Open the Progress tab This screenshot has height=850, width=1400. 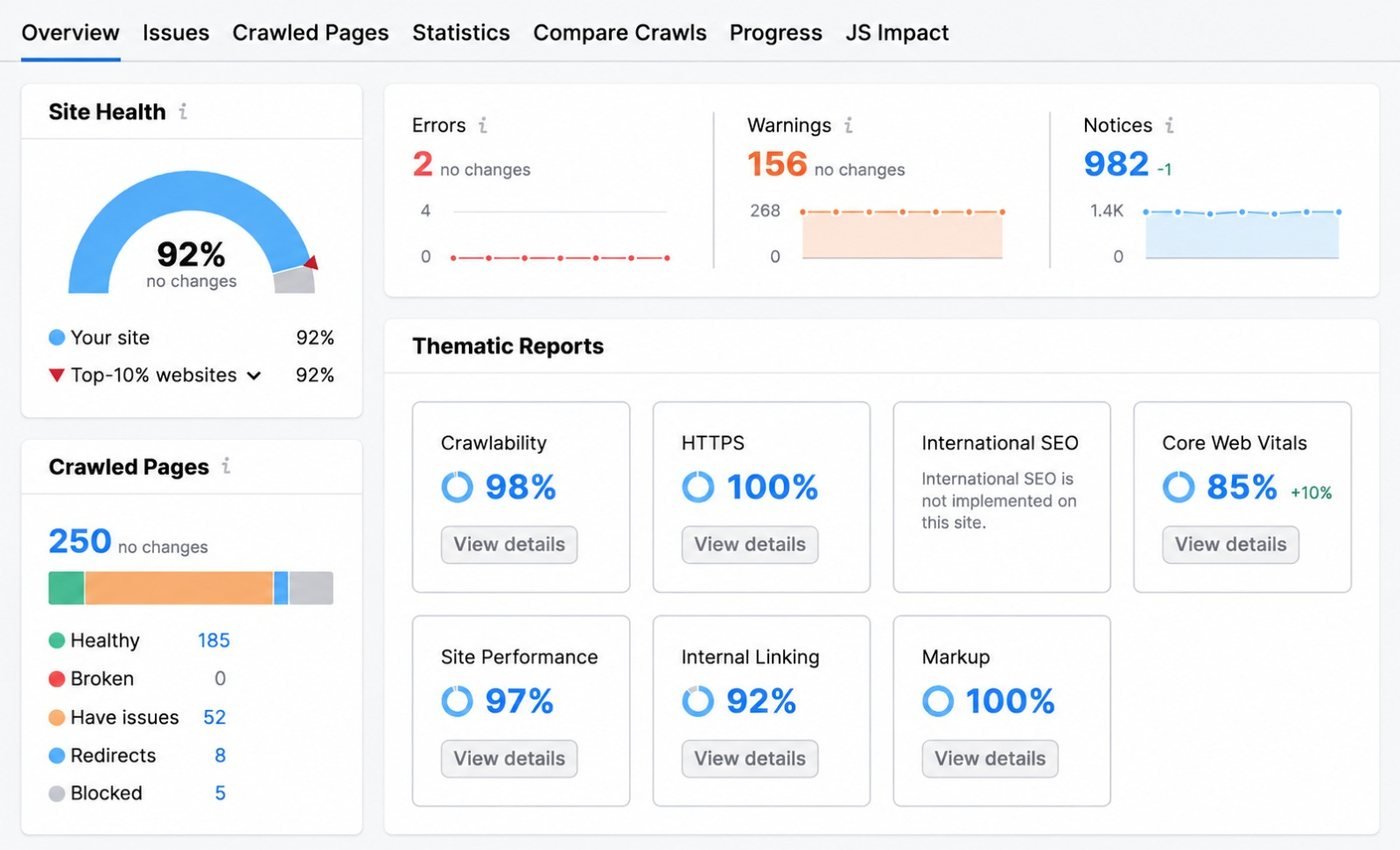(x=776, y=32)
